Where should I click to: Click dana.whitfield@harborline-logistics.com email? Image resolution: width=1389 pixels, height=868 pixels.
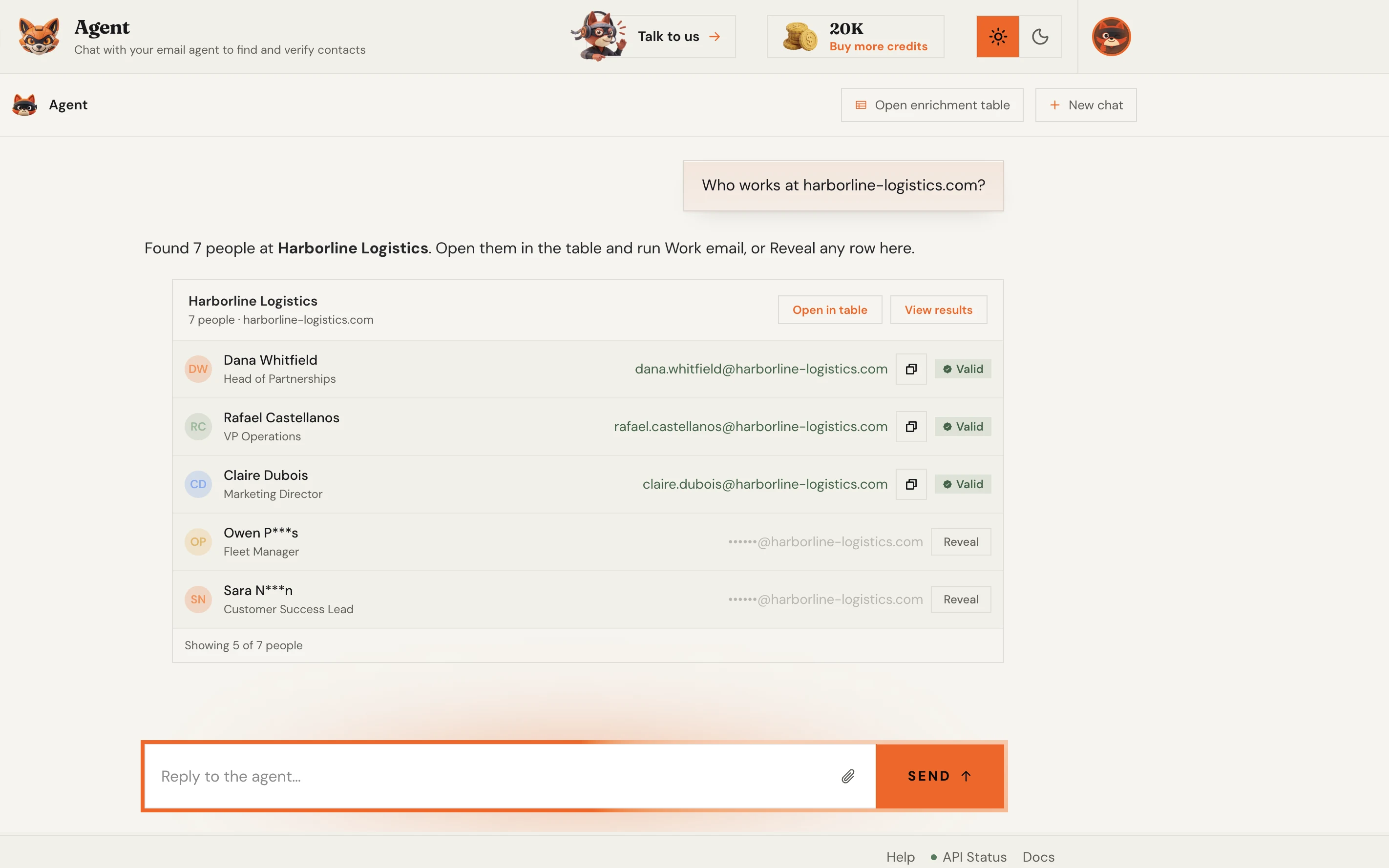761,369
